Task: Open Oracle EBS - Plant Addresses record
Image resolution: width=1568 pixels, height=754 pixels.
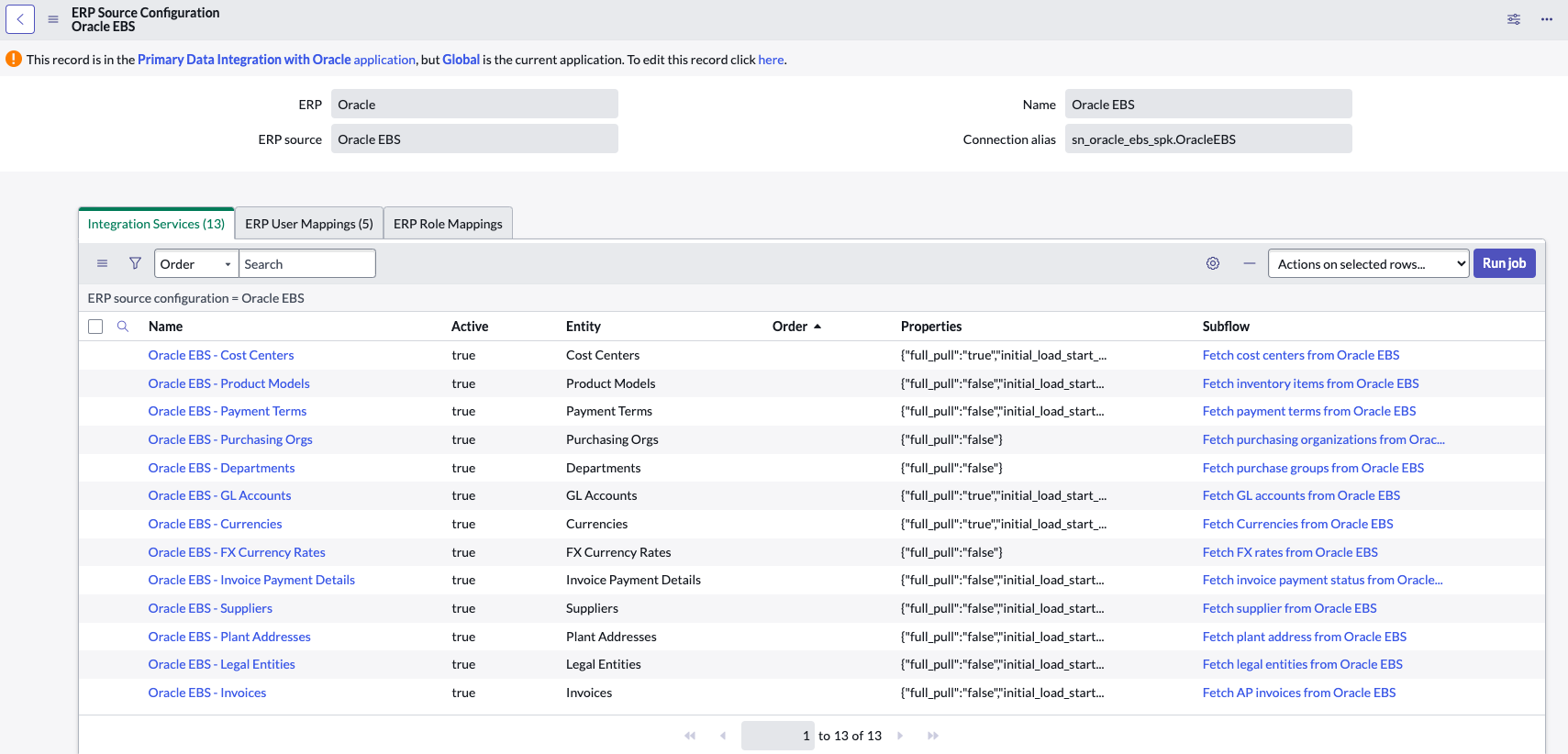Action: point(229,637)
